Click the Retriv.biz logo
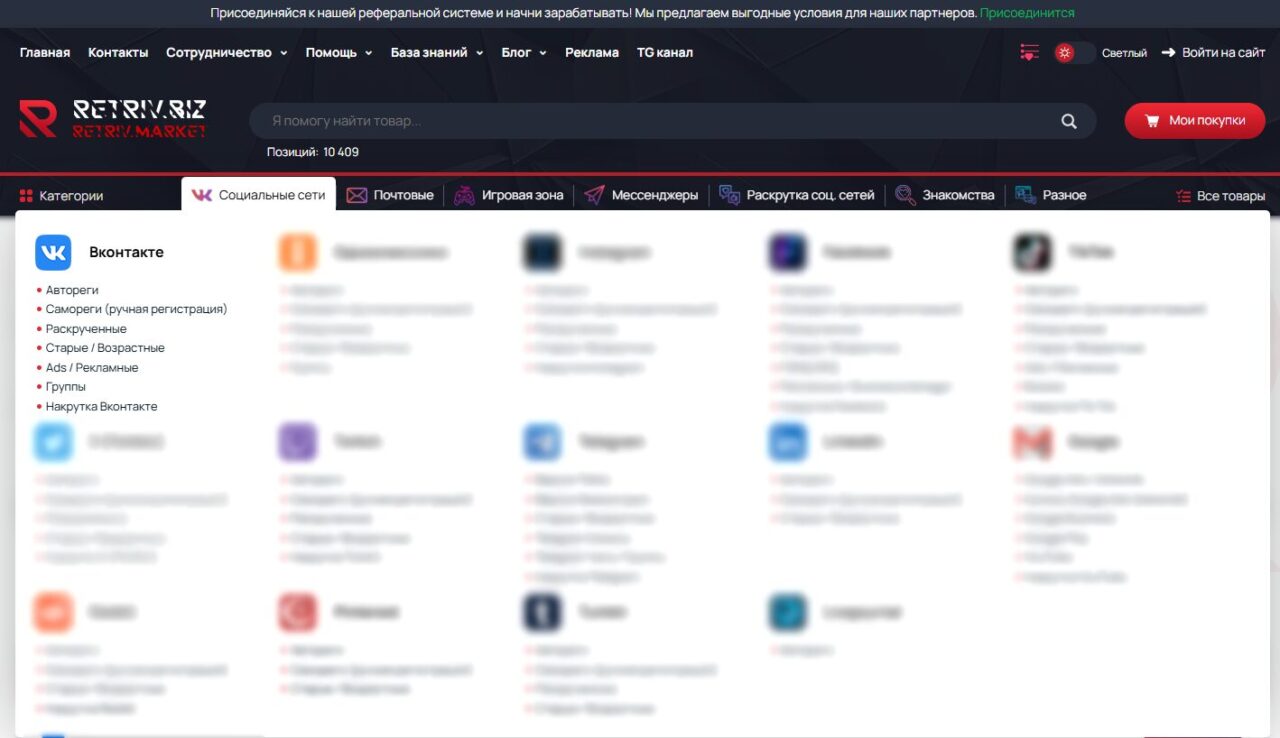 tap(112, 119)
